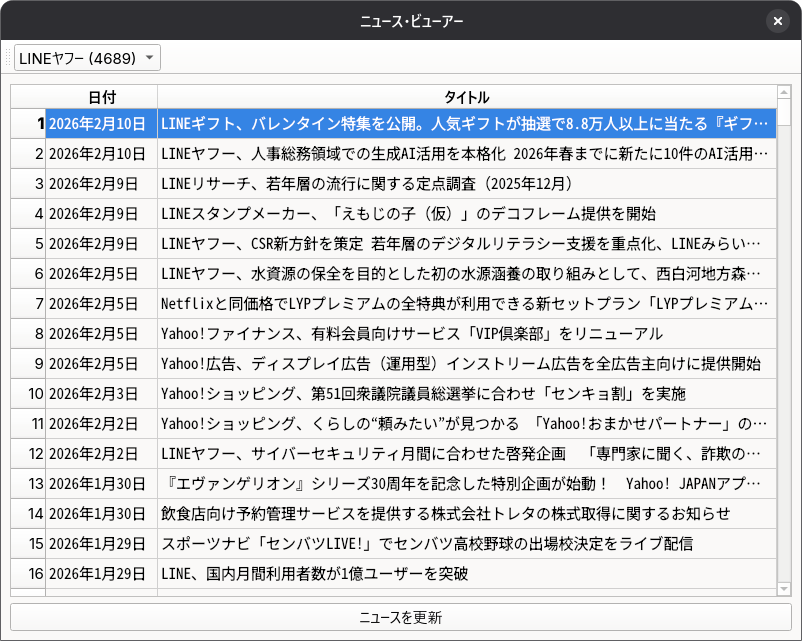Select the CSR新方針を策定 news title

466,244
